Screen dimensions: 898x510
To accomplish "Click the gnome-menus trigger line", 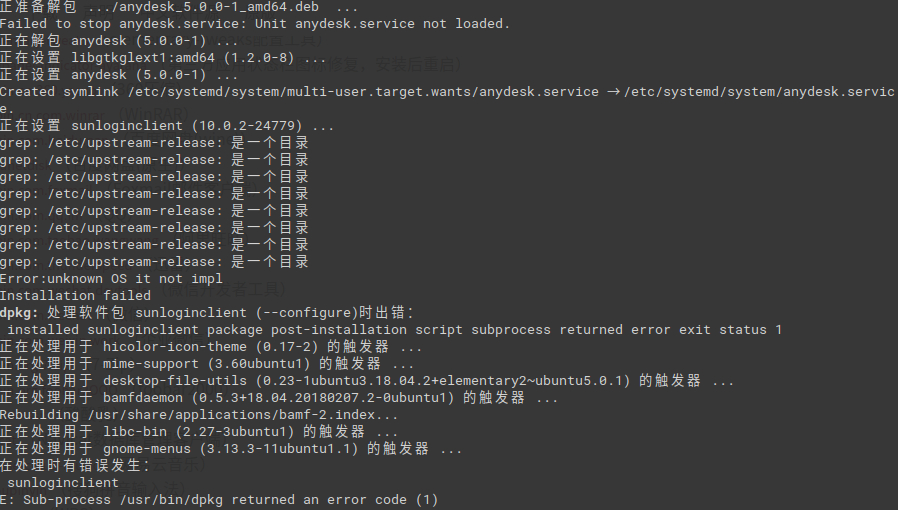I will point(230,449).
